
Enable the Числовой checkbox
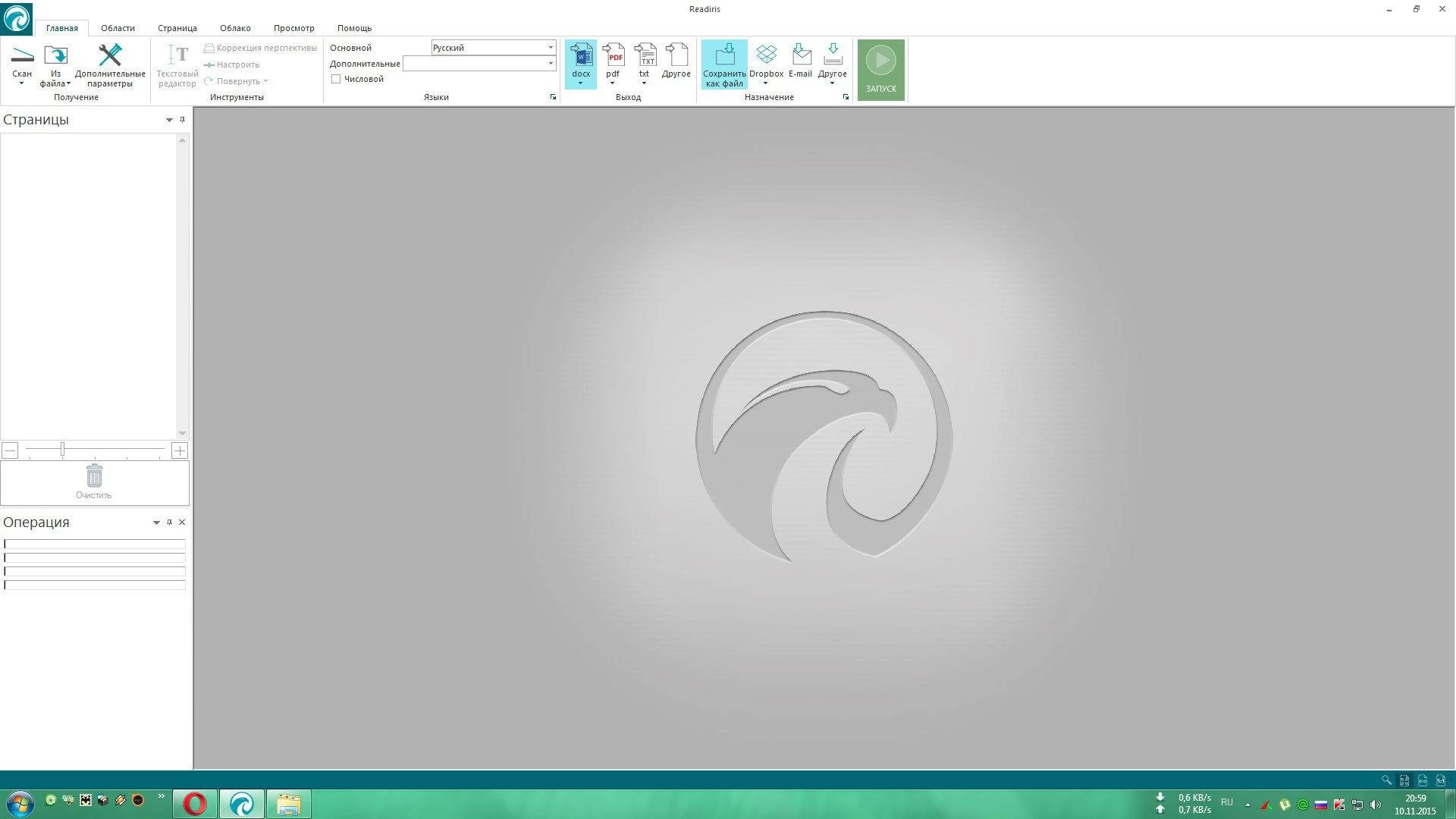[x=336, y=79]
